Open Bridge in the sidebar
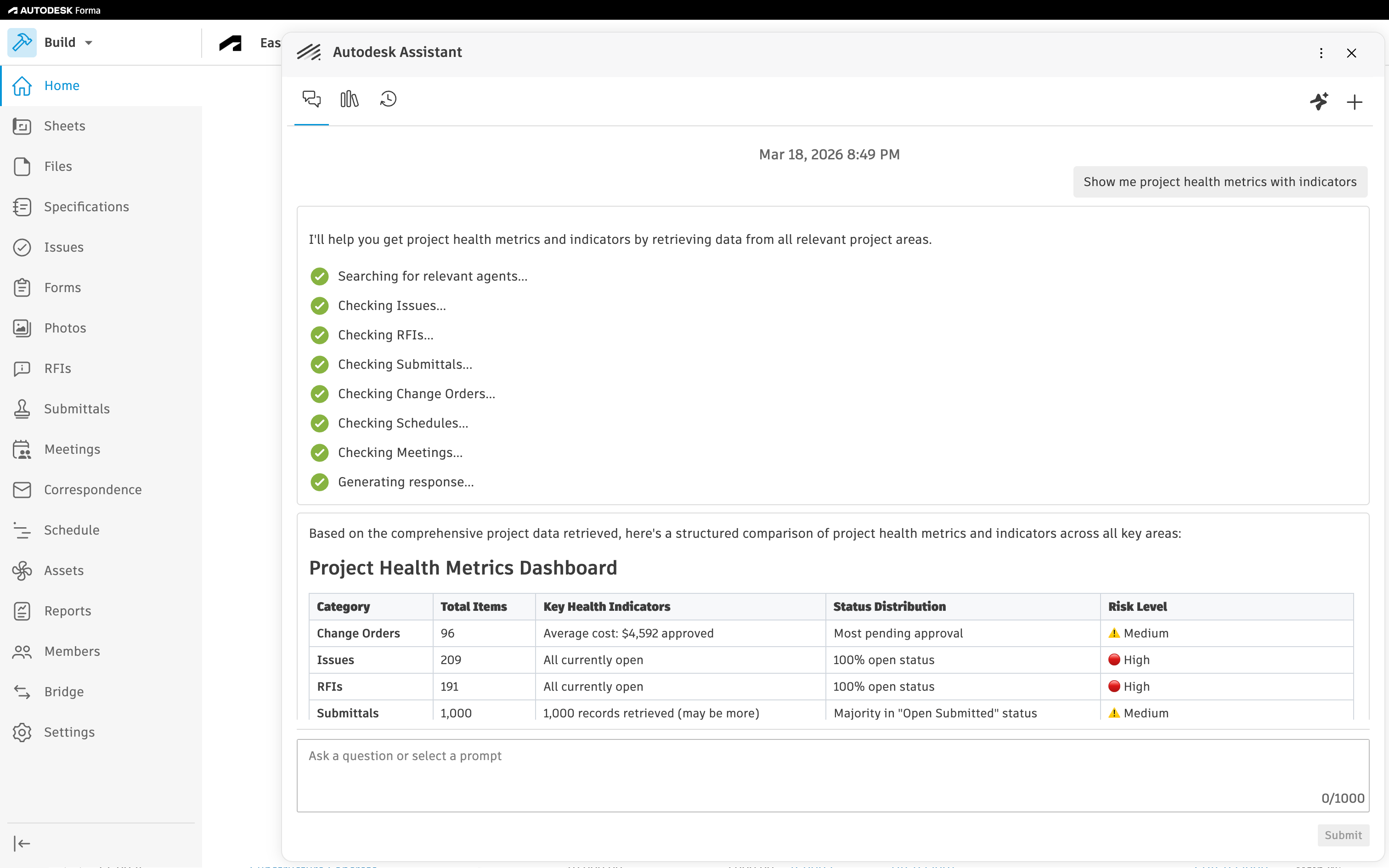The image size is (1389, 868). (101, 692)
